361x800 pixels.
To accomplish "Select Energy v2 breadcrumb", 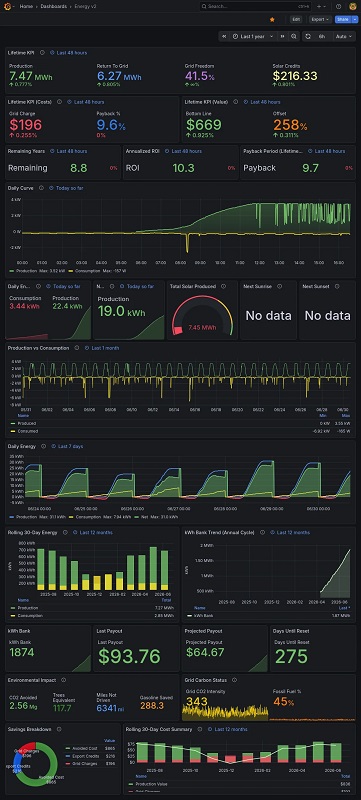I will pyautogui.click(x=85, y=6).
